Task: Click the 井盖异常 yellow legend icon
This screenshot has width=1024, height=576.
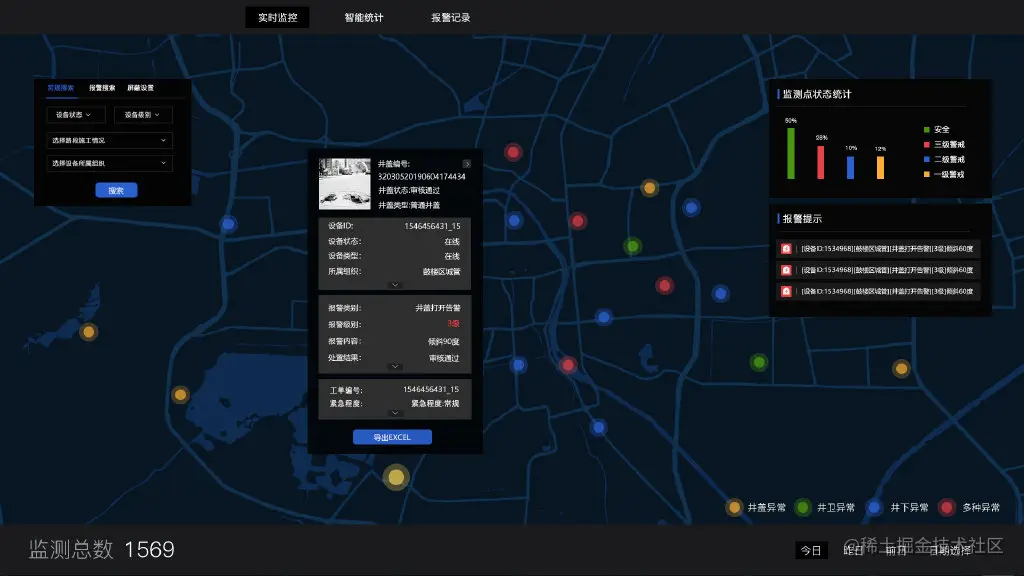Action: [x=734, y=507]
